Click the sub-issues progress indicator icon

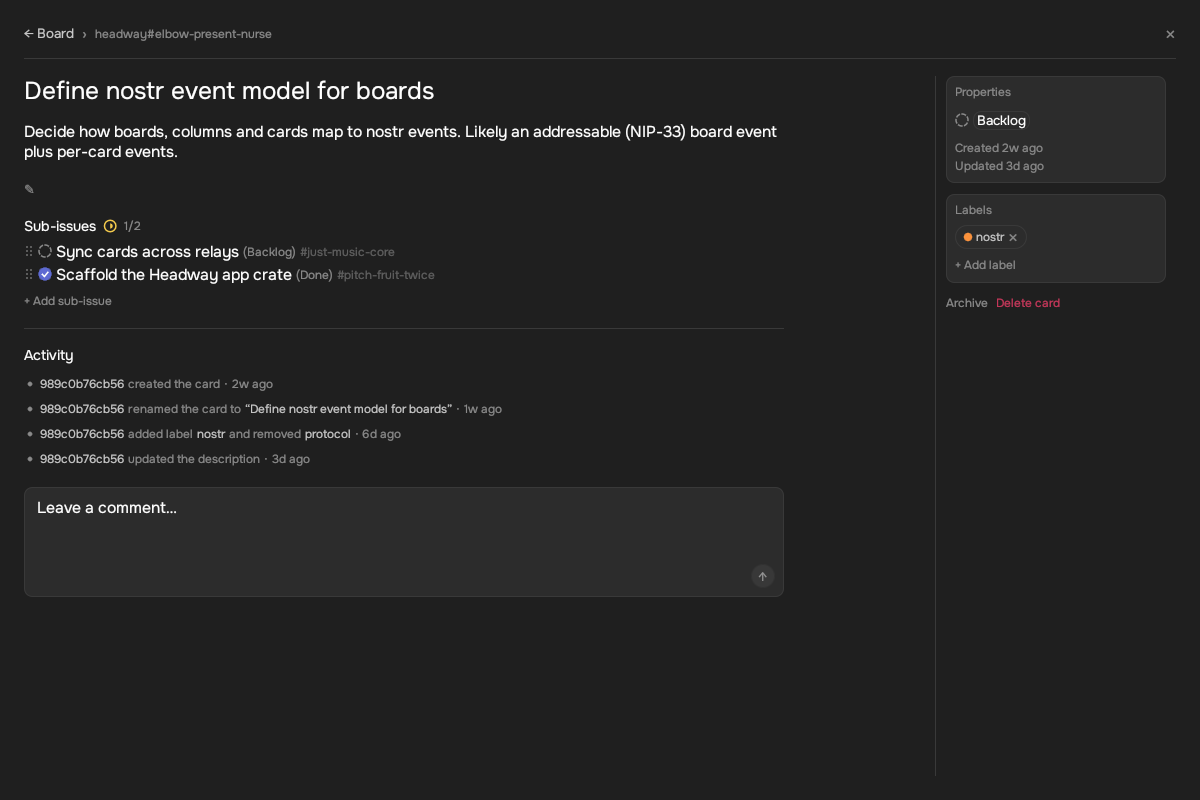click(x=110, y=226)
